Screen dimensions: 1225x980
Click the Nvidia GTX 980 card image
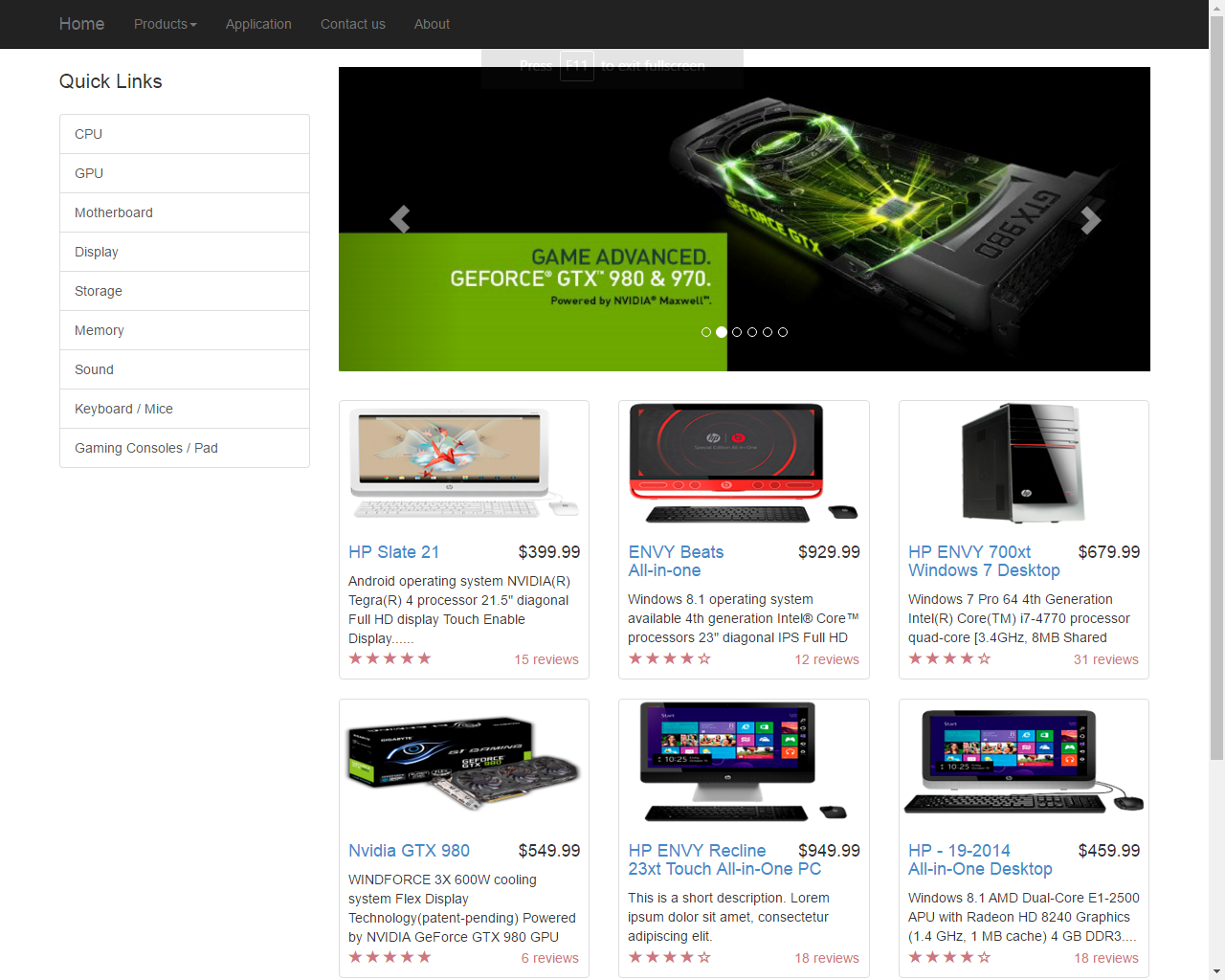click(464, 763)
